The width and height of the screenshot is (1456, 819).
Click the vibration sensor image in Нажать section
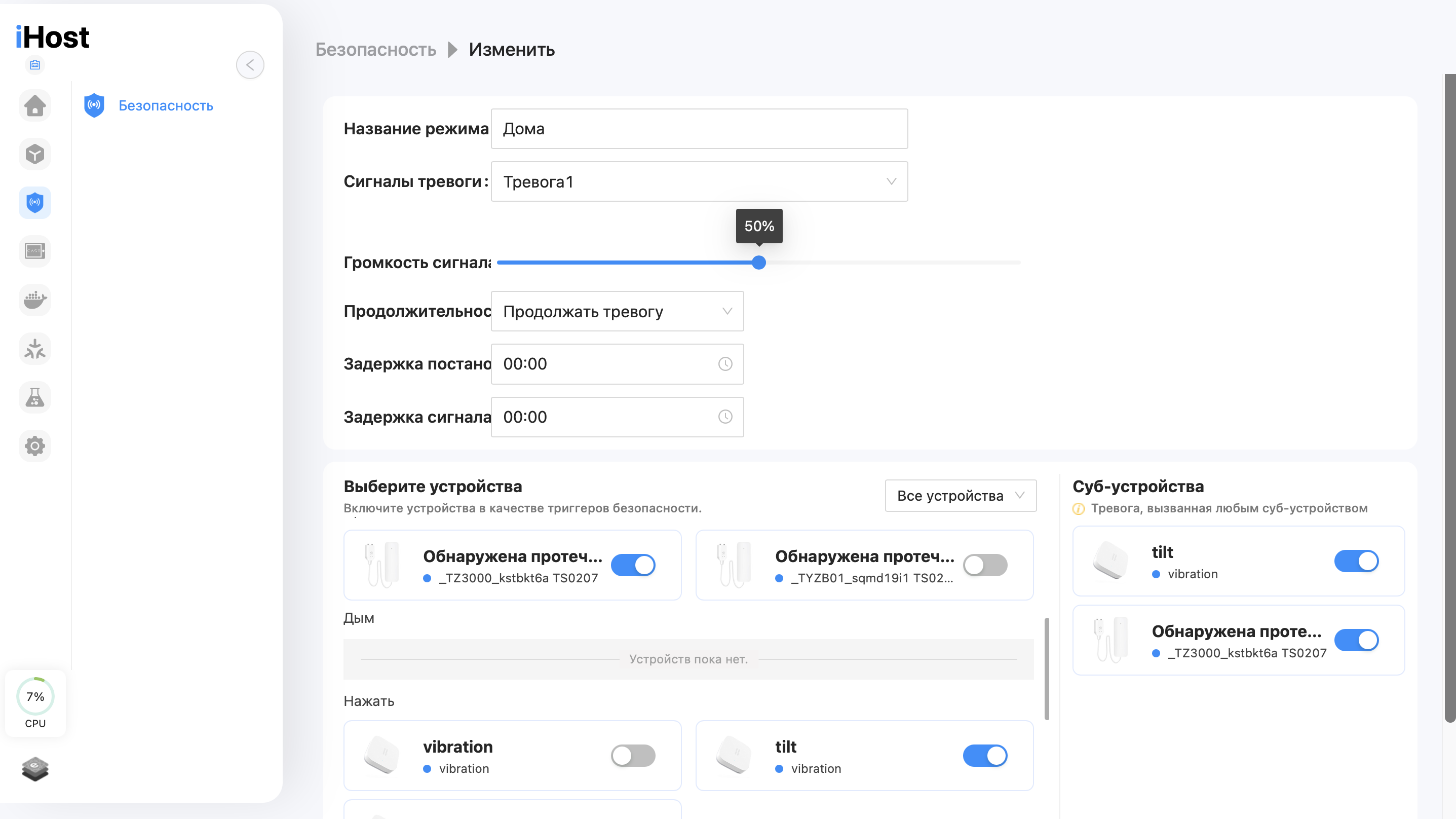382,755
